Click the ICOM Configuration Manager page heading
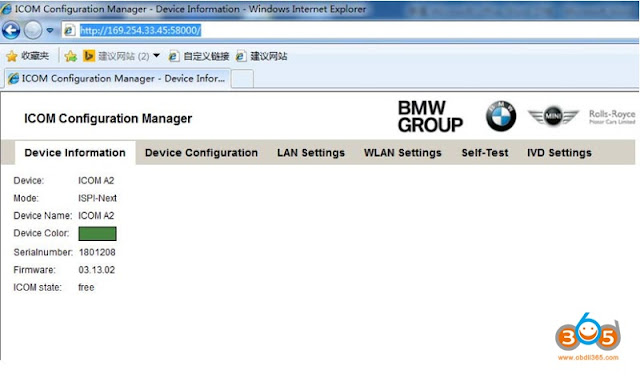 pyautogui.click(x=108, y=118)
